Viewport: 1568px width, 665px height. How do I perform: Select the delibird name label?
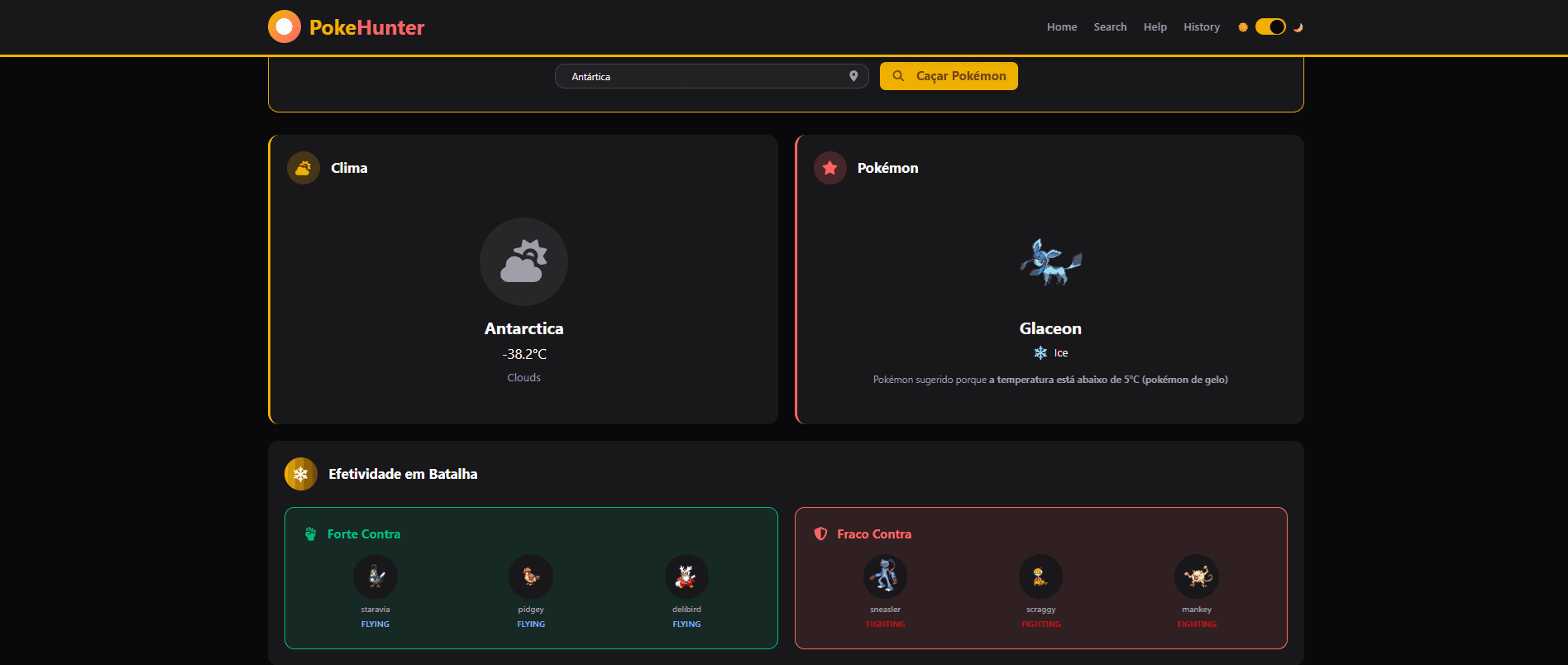coord(686,610)
